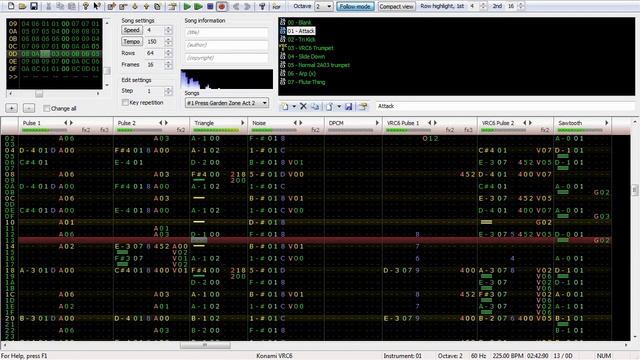Save instrument to file
Viewport: 640px width, 360px height.
pos(349,107)
